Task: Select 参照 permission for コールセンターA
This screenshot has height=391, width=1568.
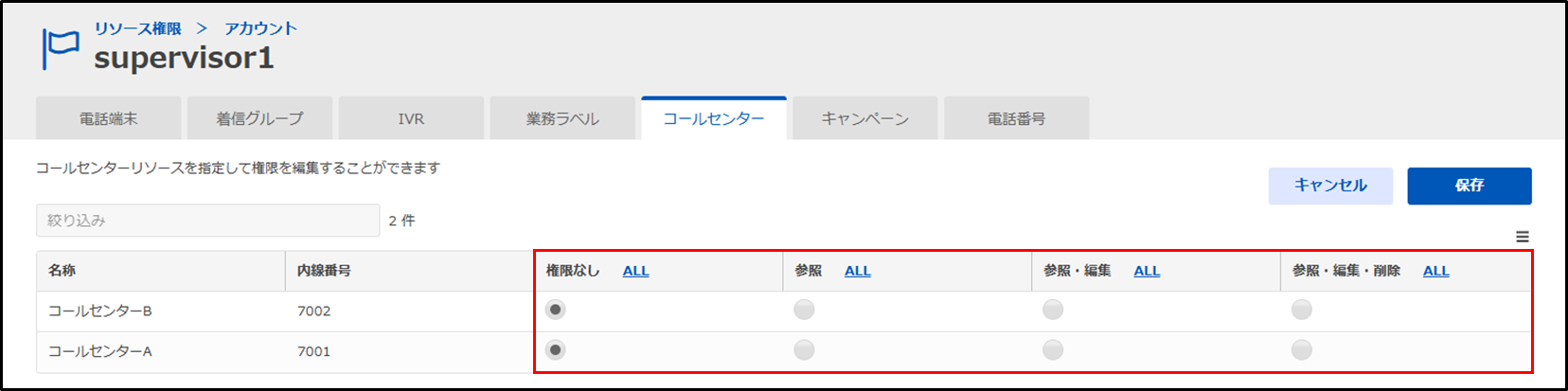Action: 804,350
